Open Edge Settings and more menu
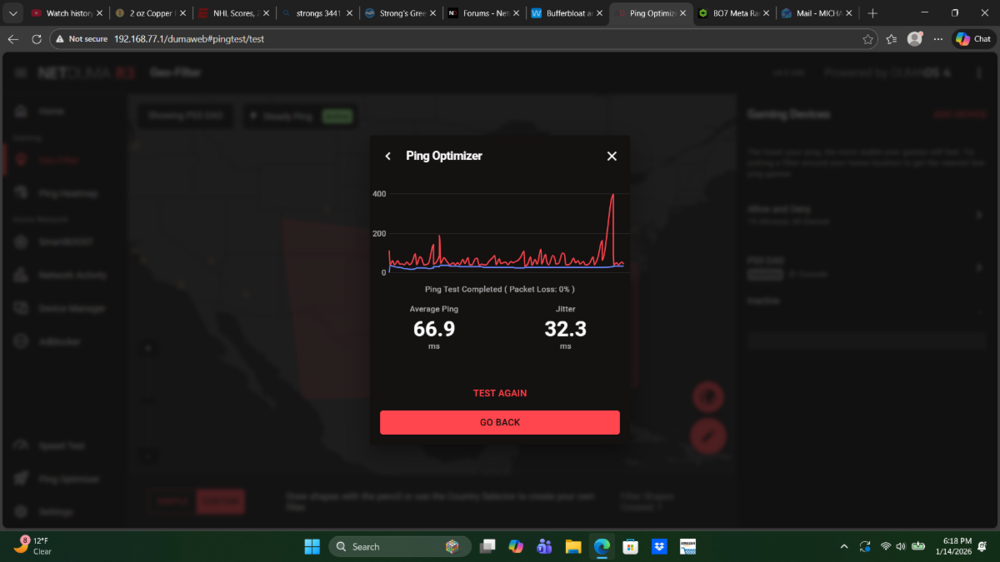 938,39
